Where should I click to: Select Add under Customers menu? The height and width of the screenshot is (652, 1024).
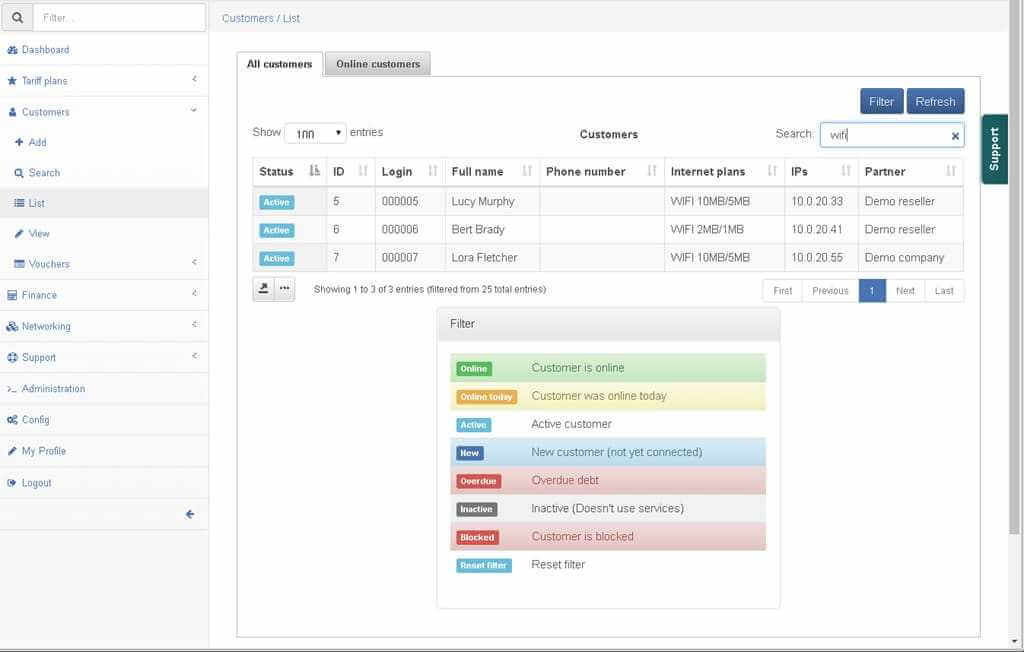pos(37,142)
